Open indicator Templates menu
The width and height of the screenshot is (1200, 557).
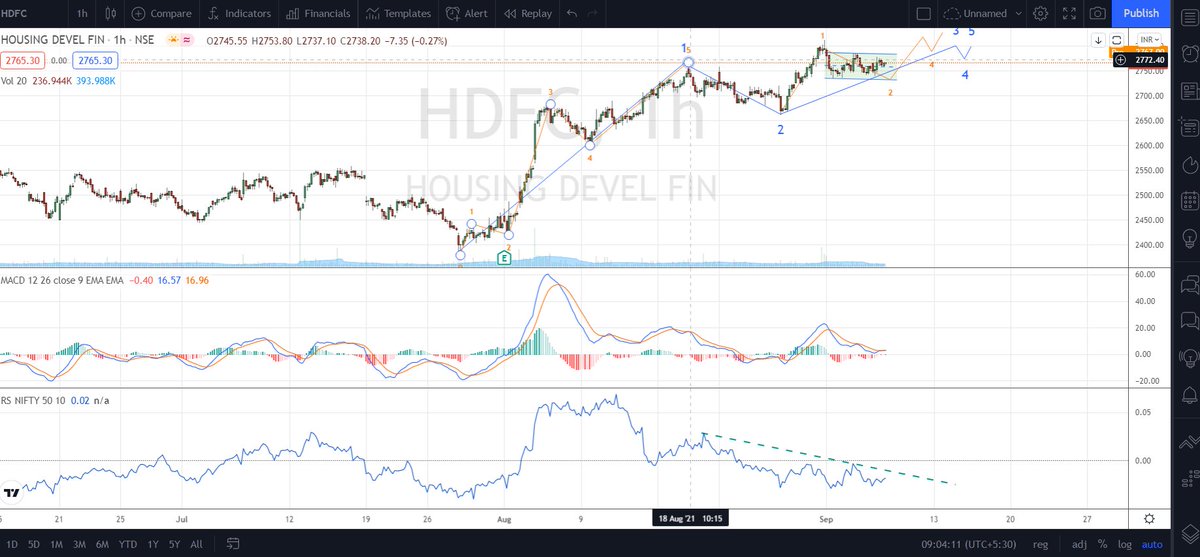(398, 14)
